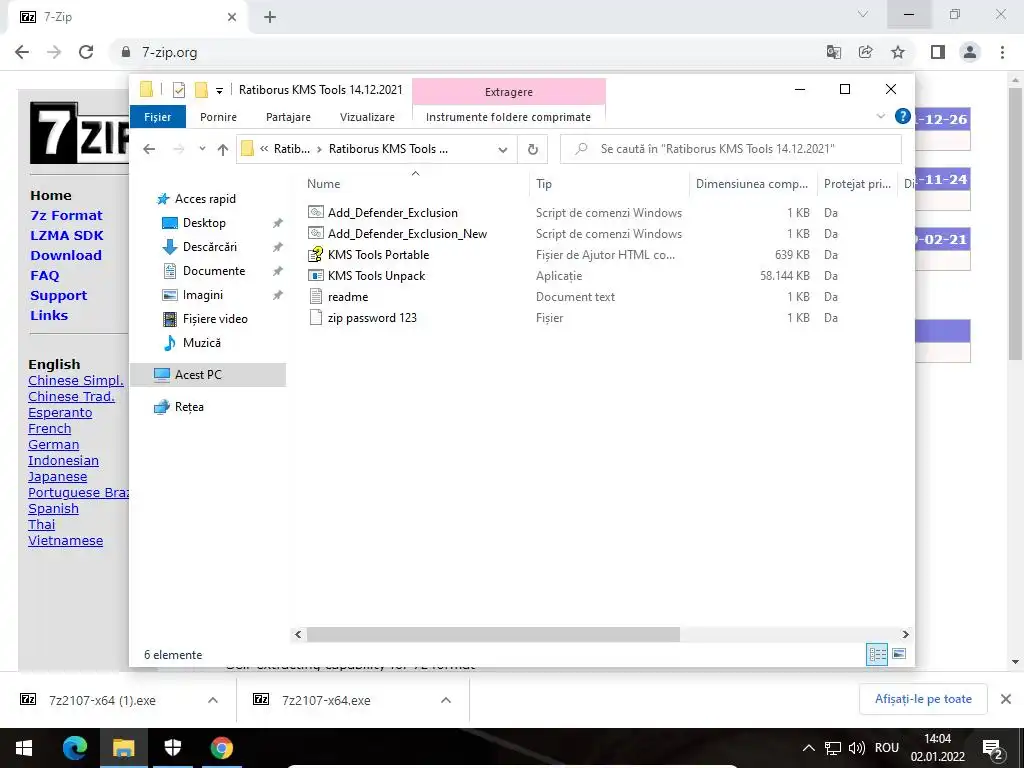This screenshot has width=1024, height=768.
Task: Click the Chrome share page icon
Action: click(x=865, y=52)
